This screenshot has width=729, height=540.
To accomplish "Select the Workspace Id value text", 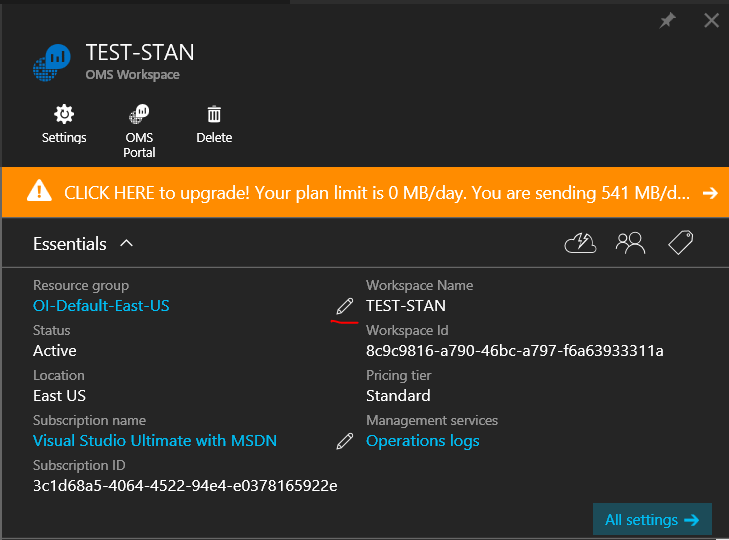I will point(515,351).
